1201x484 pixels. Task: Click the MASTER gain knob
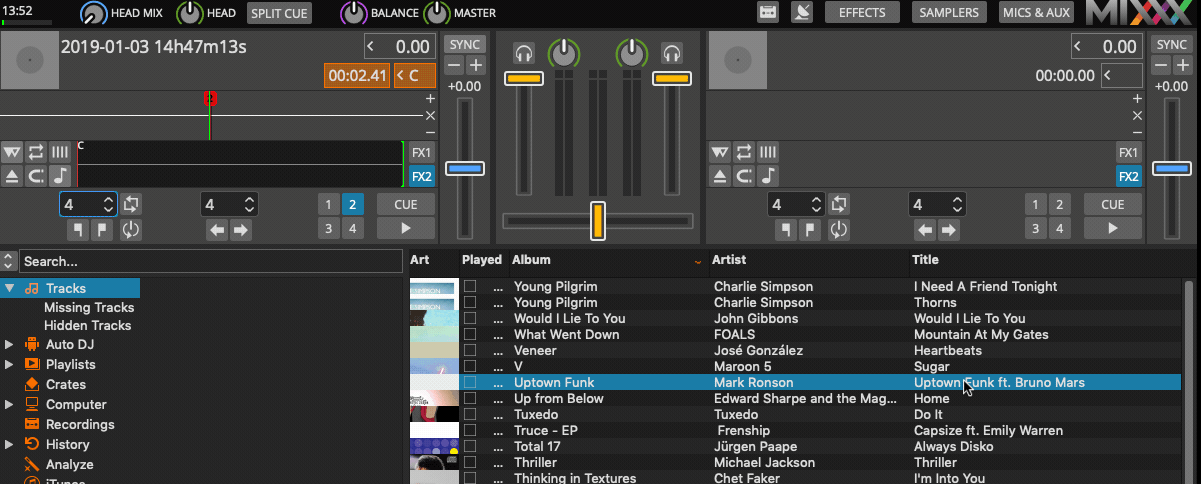[437, 14]
